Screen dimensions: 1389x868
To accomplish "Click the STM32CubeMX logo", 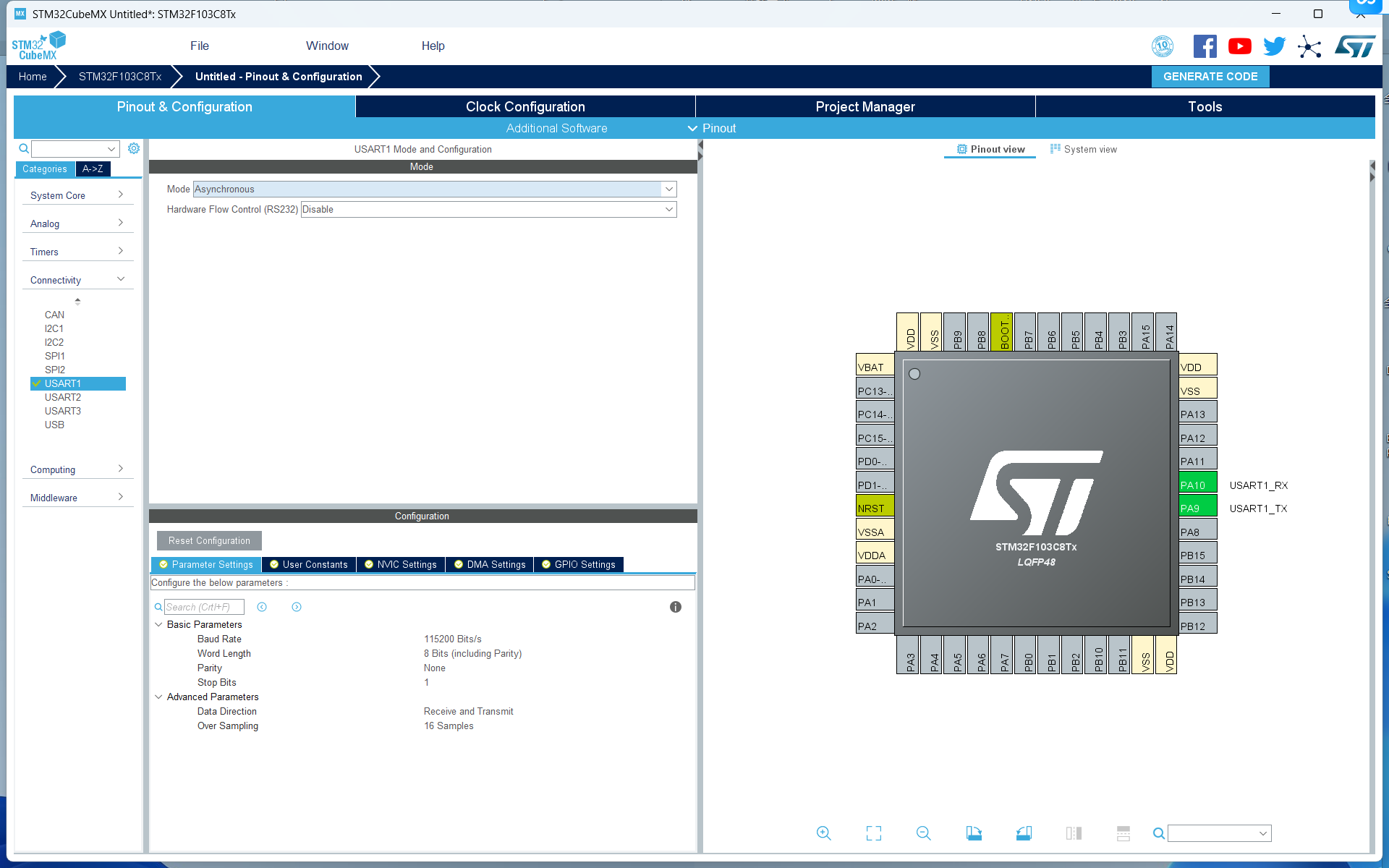I will 39,46.
